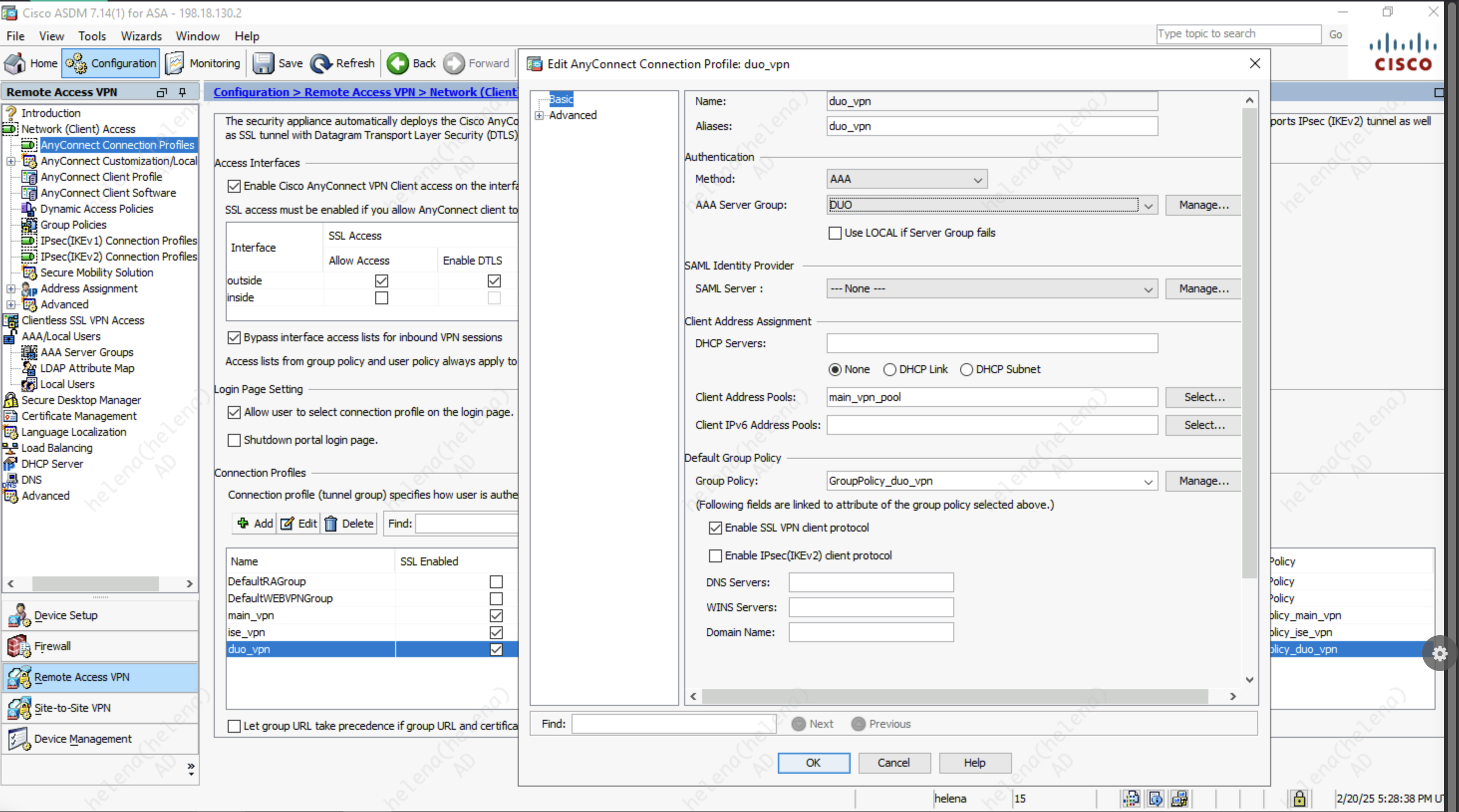Screen dimensions: 1459x812
Task: Open the Group Policy dropdown
Action: (1148, 481)
